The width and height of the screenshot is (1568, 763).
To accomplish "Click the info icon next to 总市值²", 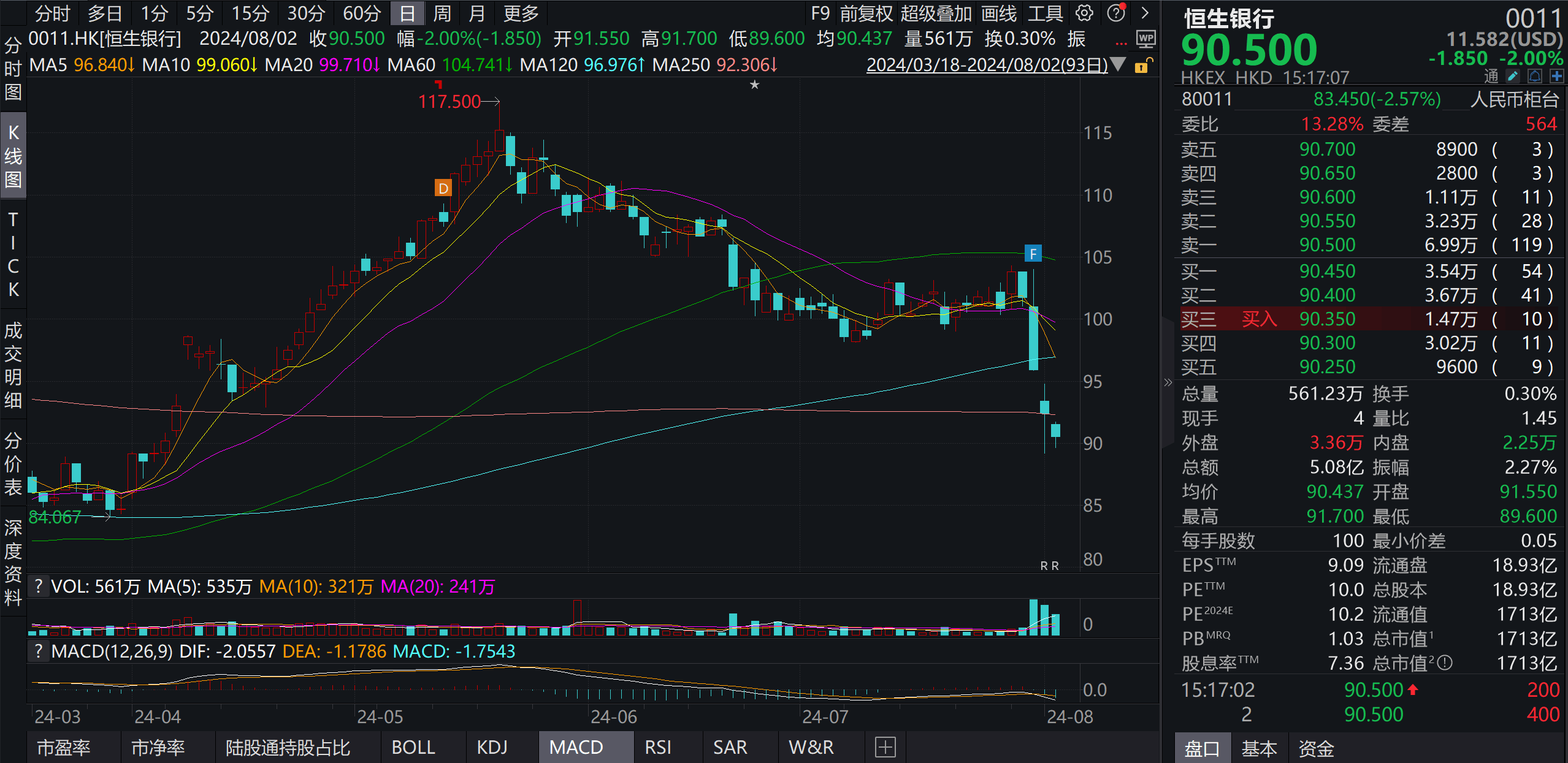I will tap(1445, 662).
